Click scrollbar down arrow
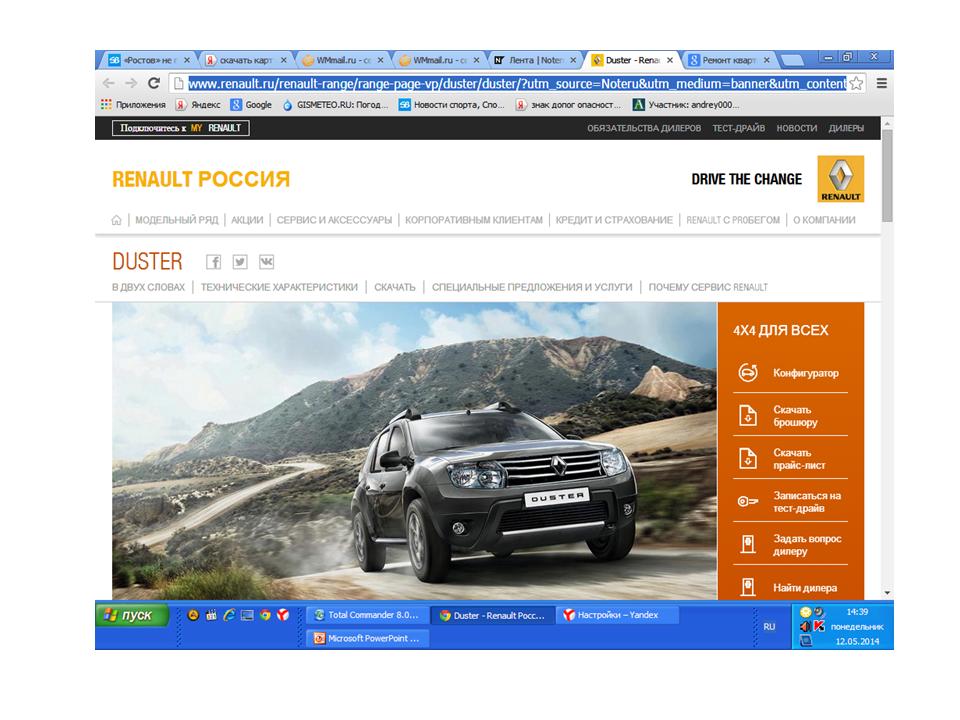Screen dimensions: 960x720 [887, 593]
